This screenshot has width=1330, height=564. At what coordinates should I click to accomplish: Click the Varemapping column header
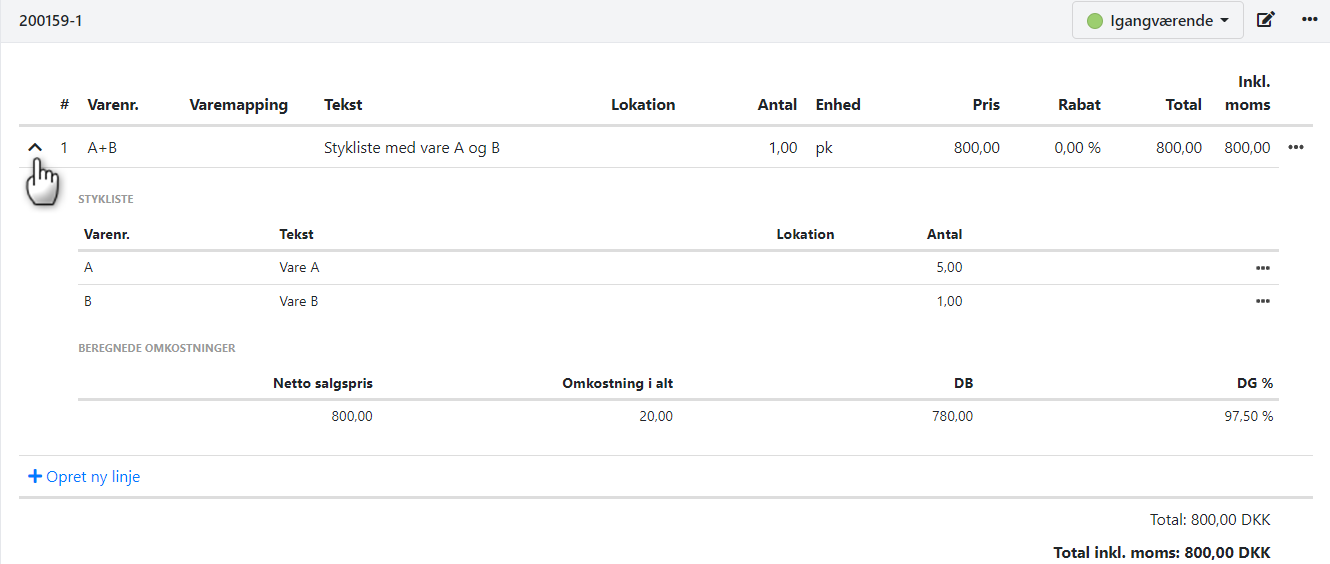click(238, 104)
